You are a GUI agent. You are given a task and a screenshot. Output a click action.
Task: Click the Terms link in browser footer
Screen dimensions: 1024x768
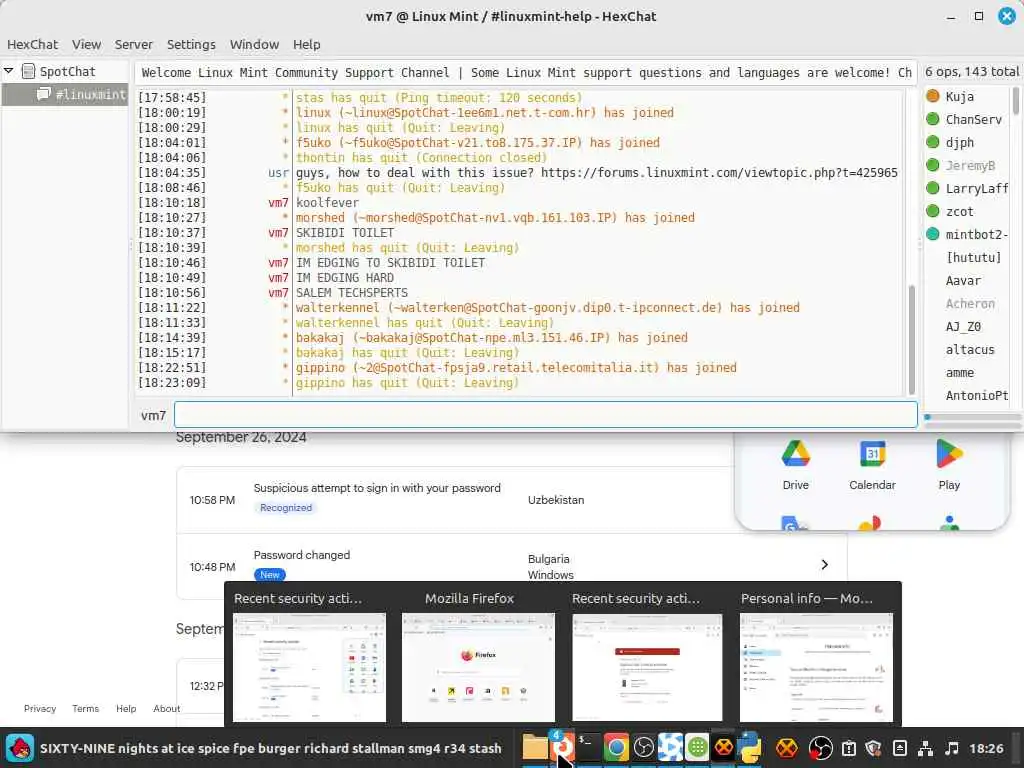(86, 709)
